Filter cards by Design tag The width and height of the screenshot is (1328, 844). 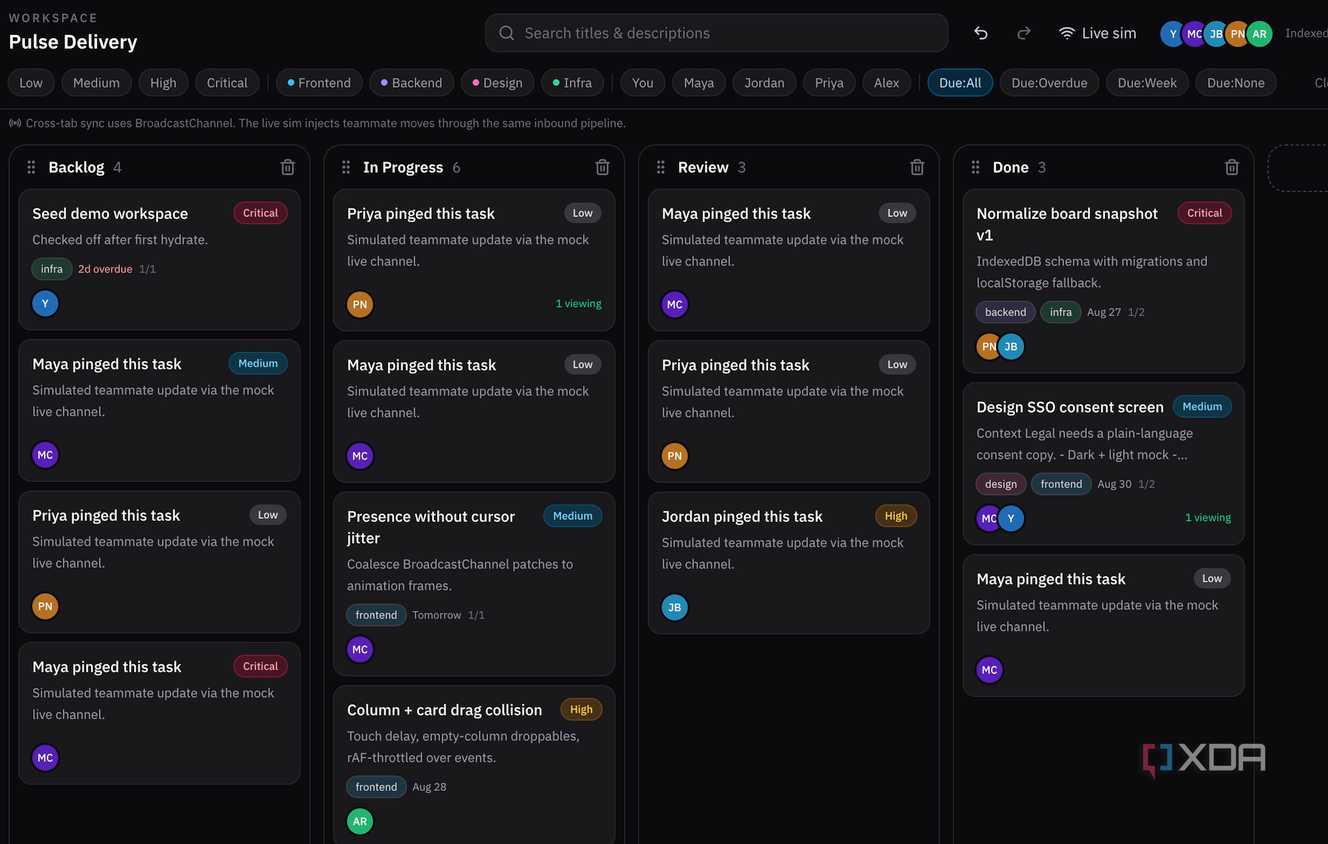[x=498, y=82]
